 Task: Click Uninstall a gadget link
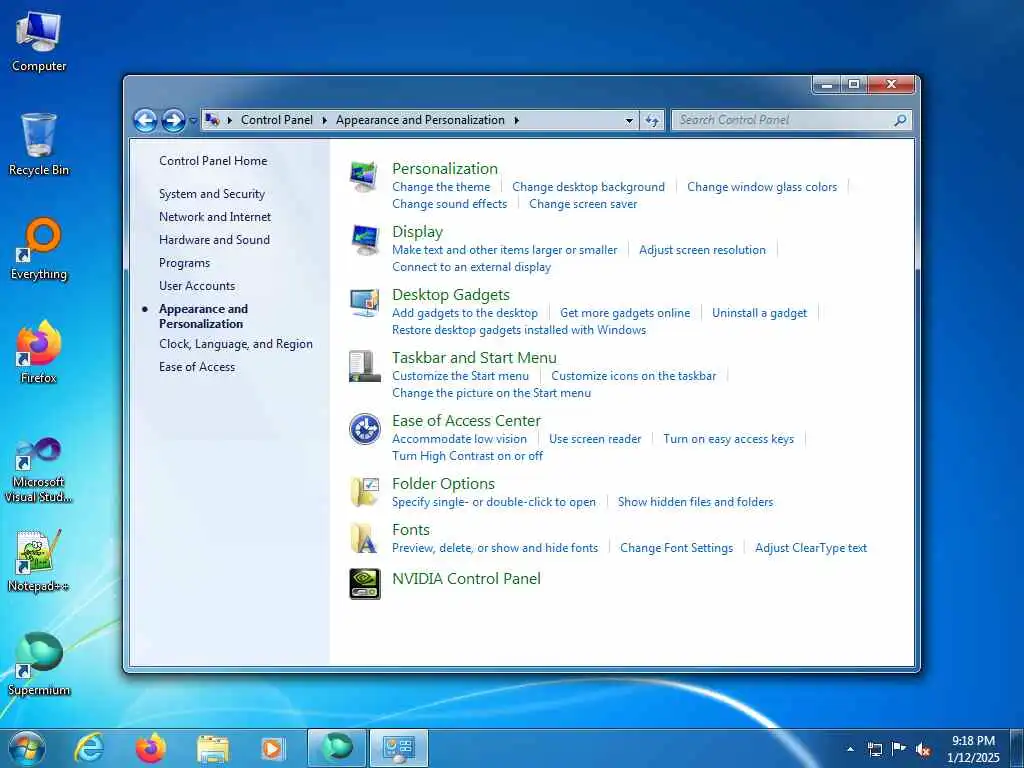tap(759, 313)
